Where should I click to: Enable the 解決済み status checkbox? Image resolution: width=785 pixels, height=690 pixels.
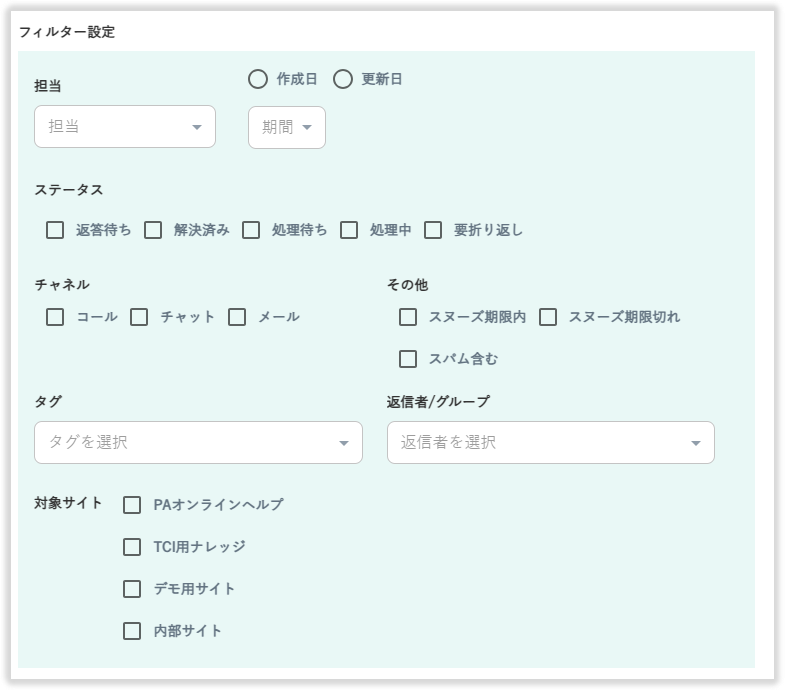(x=153, y=230)
